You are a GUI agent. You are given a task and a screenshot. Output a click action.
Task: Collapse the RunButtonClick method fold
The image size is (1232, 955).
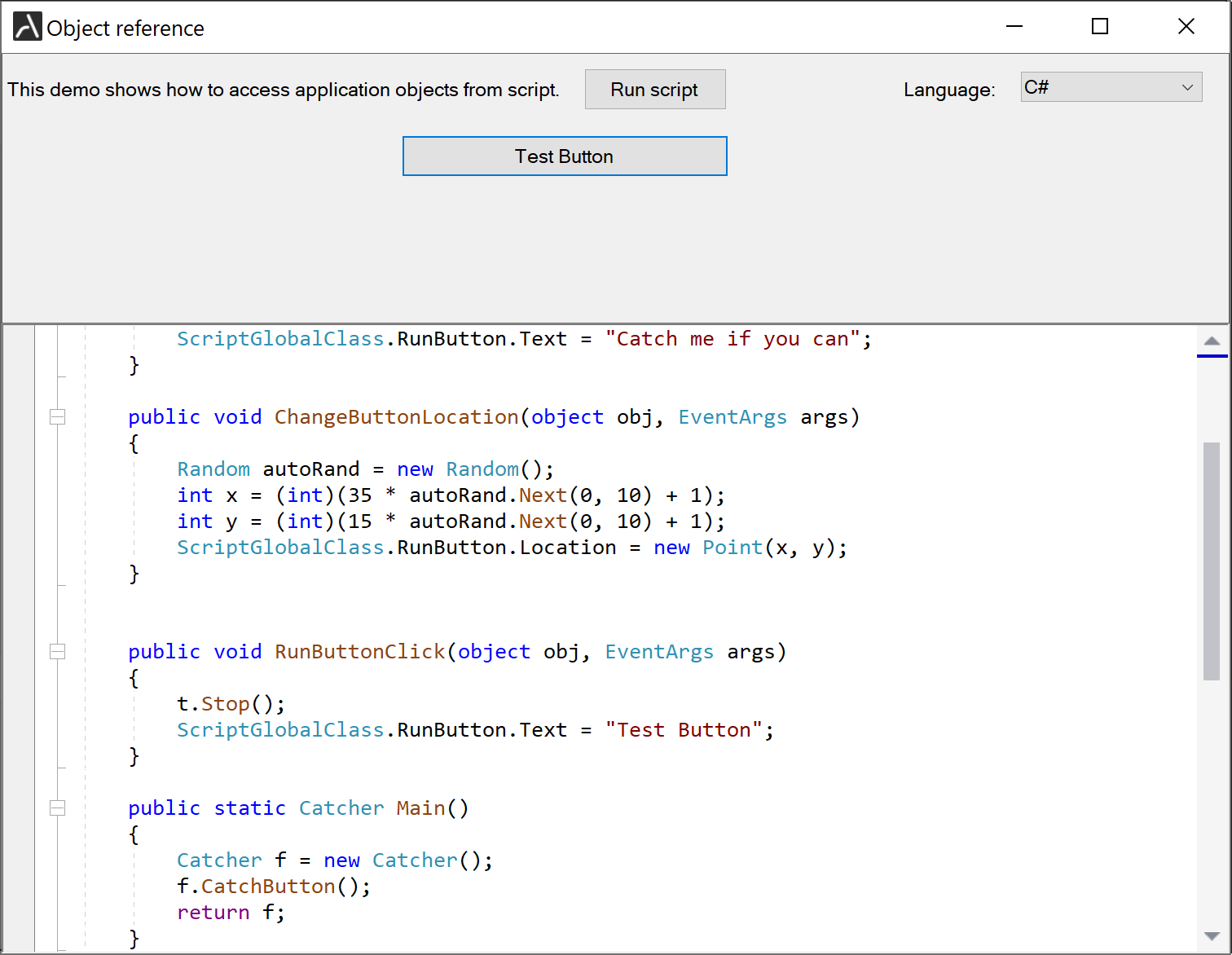(x=58, y=652)
